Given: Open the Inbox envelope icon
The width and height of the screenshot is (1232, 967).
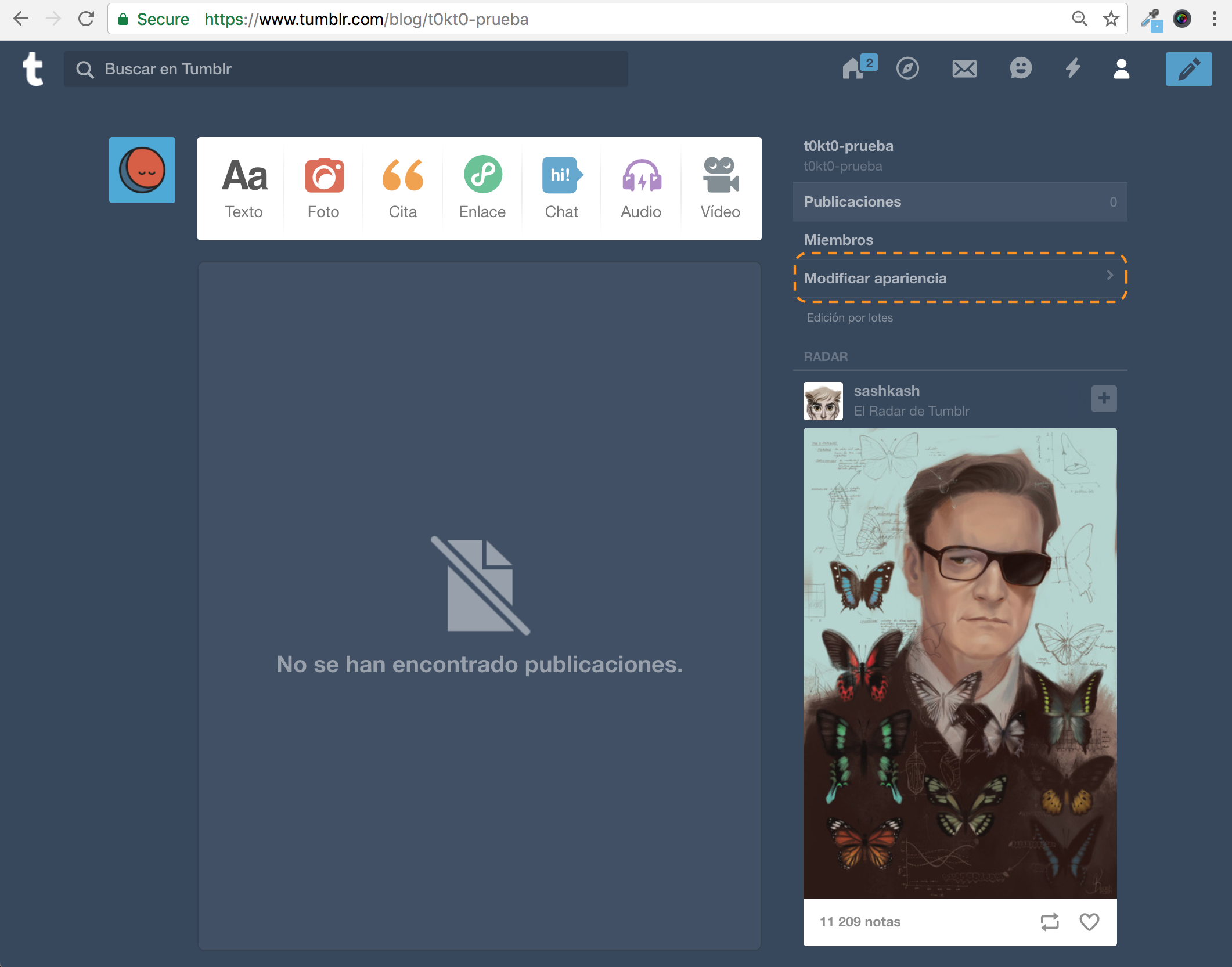Looking at the screenshot, I should 964,68.
